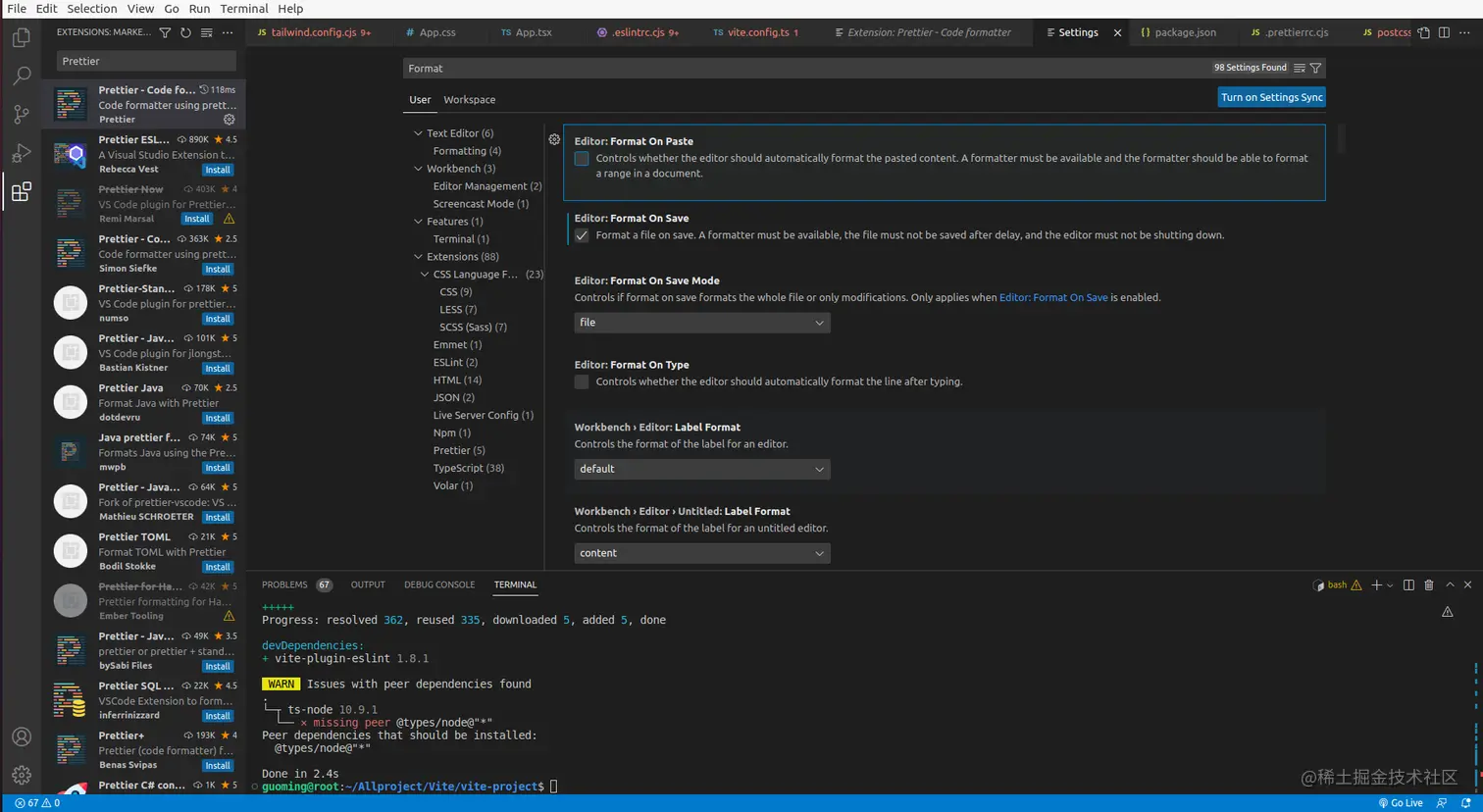Open the launch profile dropdown beside new terminal
This screenshot has width=1483, height=812.
tap(1390, 585)
